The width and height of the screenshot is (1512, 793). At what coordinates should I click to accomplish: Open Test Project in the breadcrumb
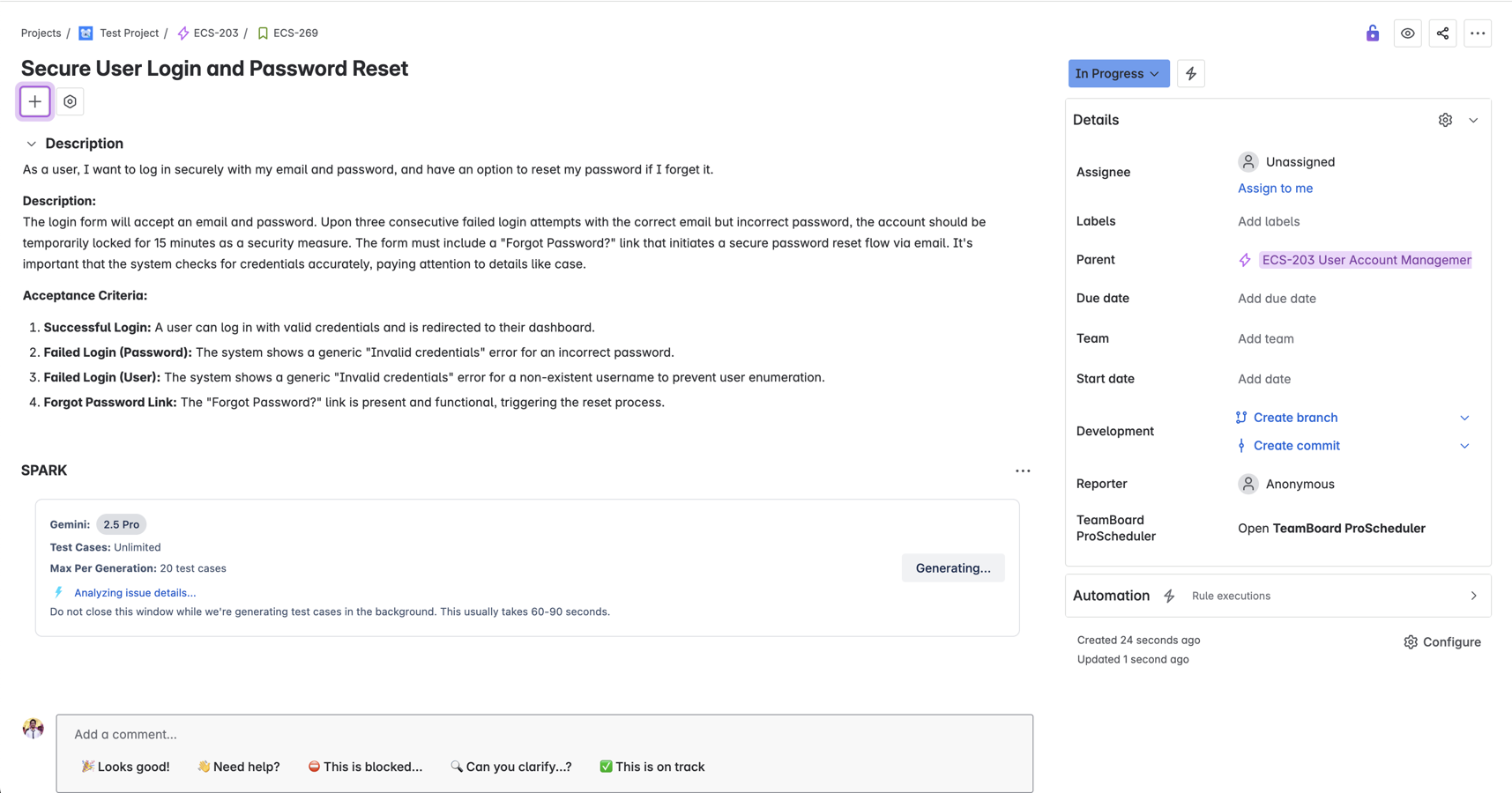point(129,33)
